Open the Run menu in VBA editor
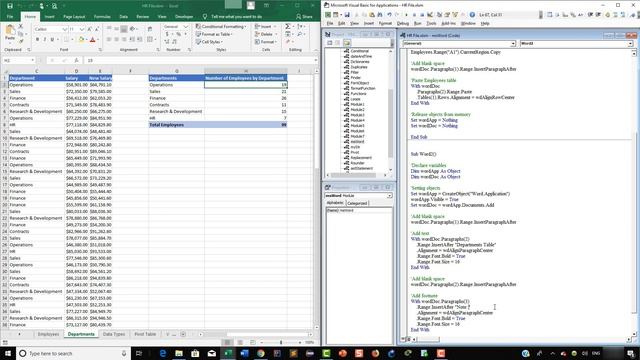The image size is (640, 360). (x=418, y=24)
